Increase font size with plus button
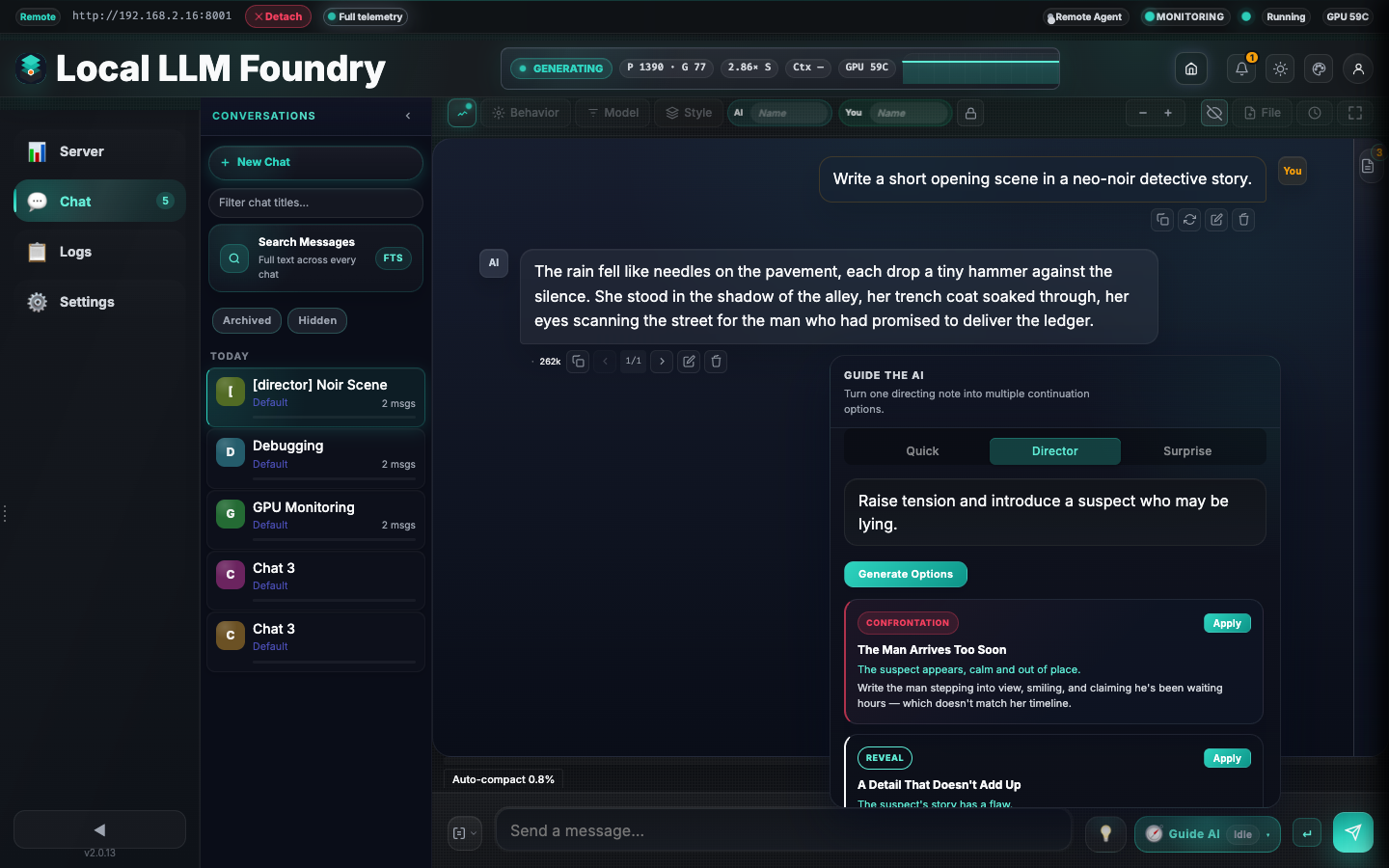Screen dimensions: 1389x868 [1168, 113]
